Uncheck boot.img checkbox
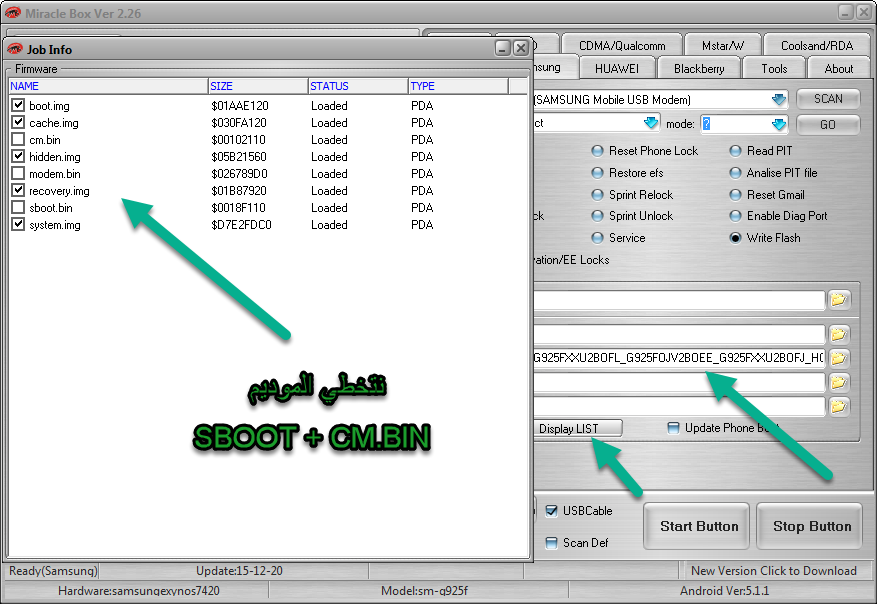This screenshot has width=877, height=604. [x=18, y=105]
